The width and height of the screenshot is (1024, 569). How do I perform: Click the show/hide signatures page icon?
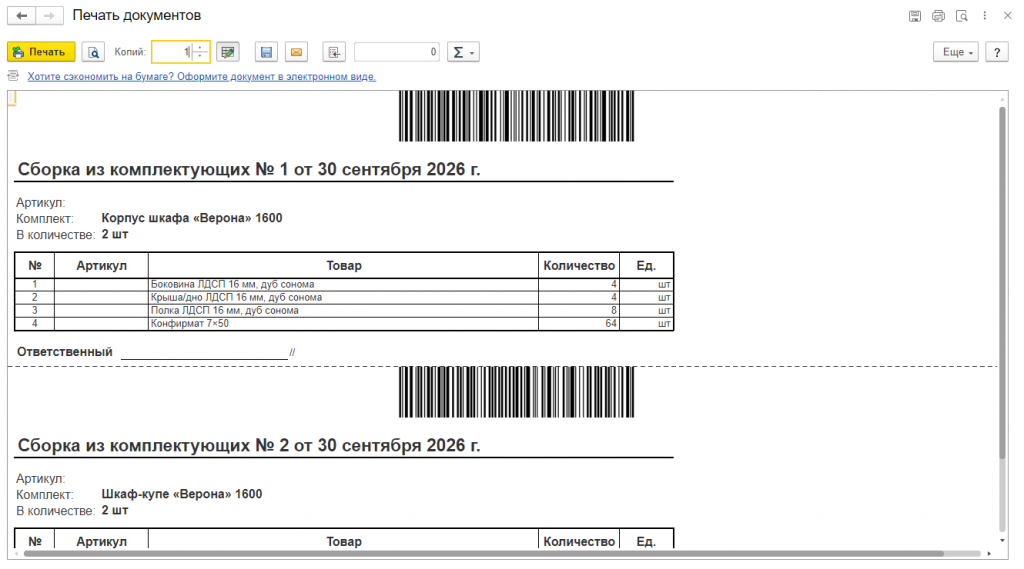[x=334, y=52]
